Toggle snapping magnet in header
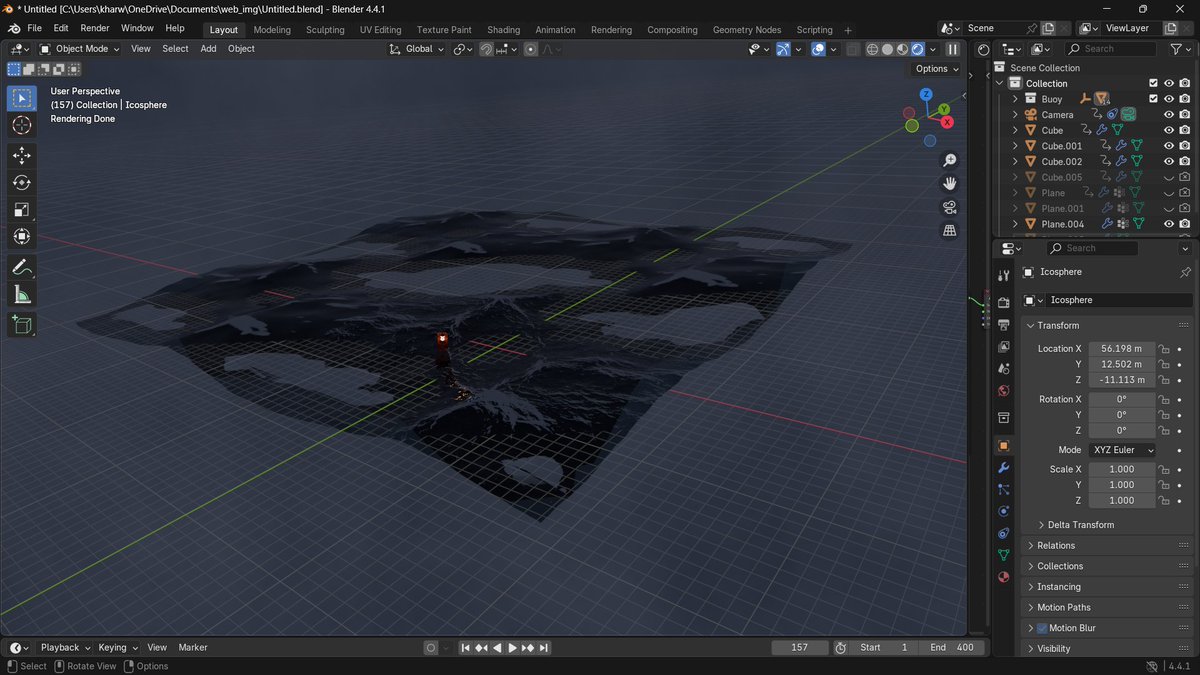Viewport: 1200px width, 675px height. pos(487,49)
